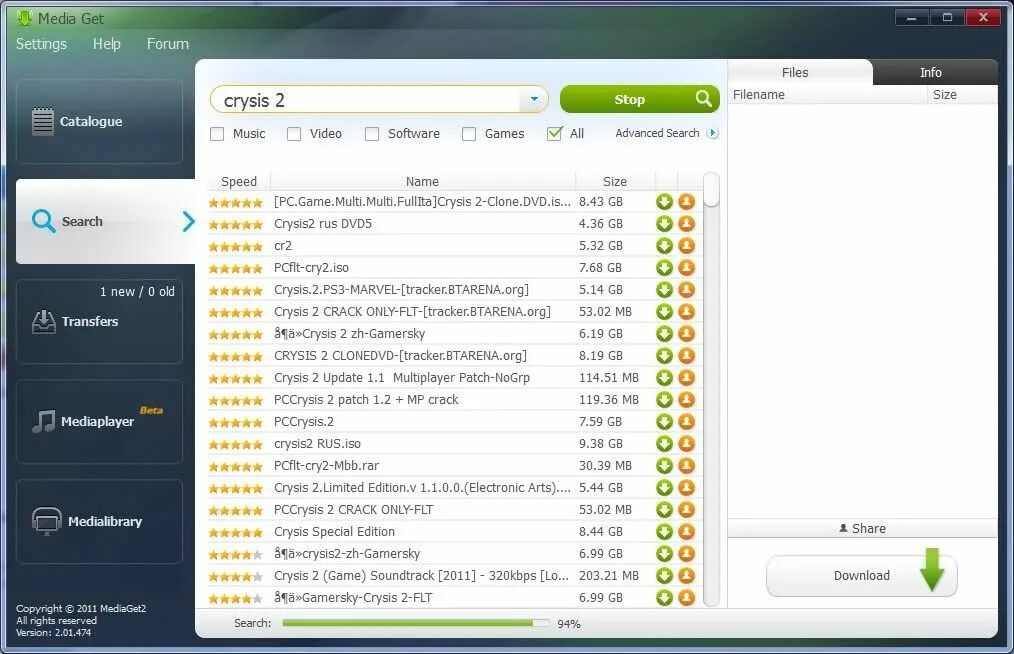
Task: Click green arrow for Gamersky-Crysis 2-FLT row
Action: (664, 598)
